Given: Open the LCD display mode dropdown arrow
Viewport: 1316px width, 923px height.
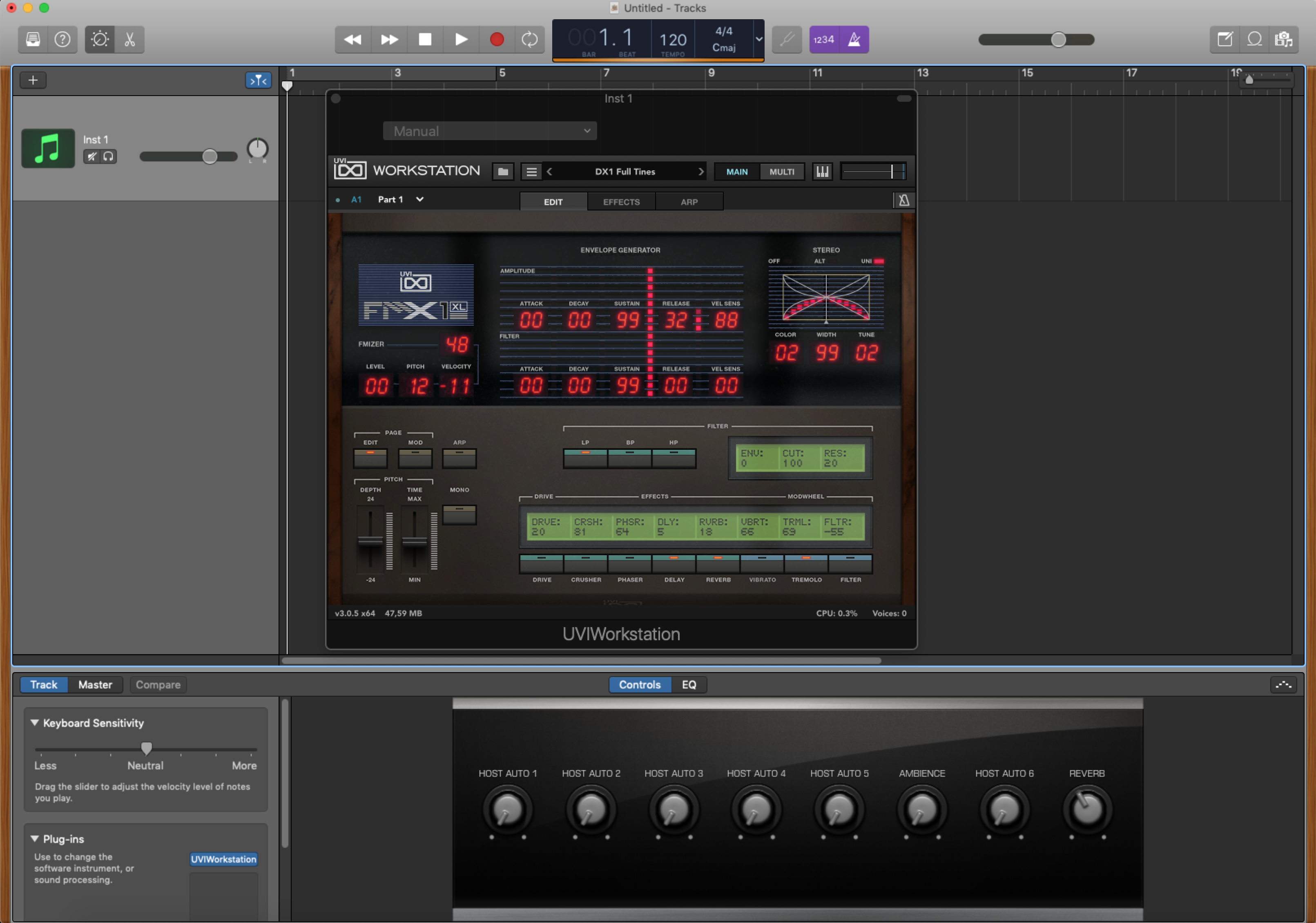Looking at the screenshot, I should [x=758, y=40].
